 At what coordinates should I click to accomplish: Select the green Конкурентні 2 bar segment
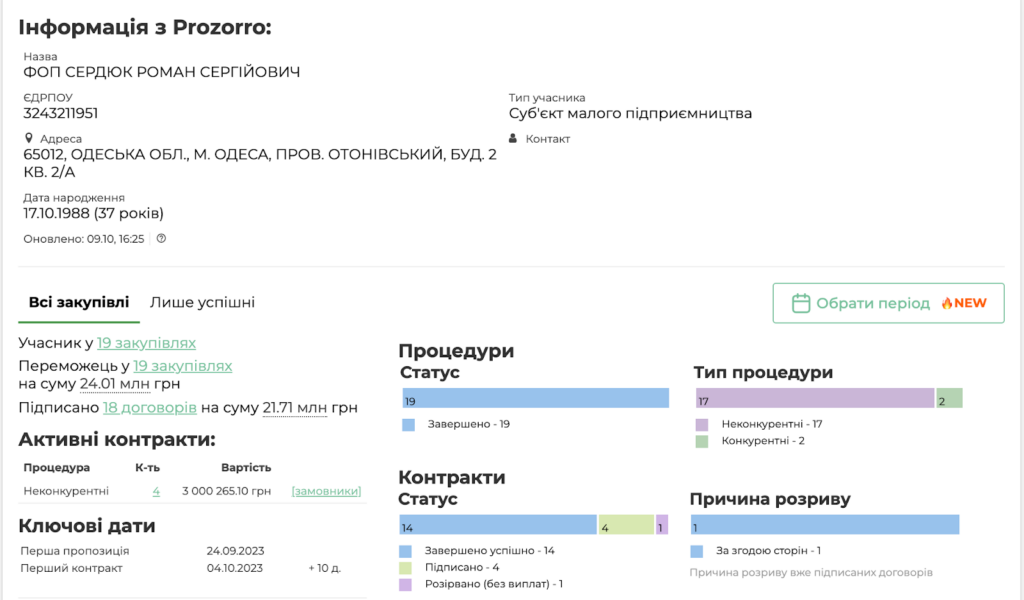pyautogui.click(x=949, y=398)
